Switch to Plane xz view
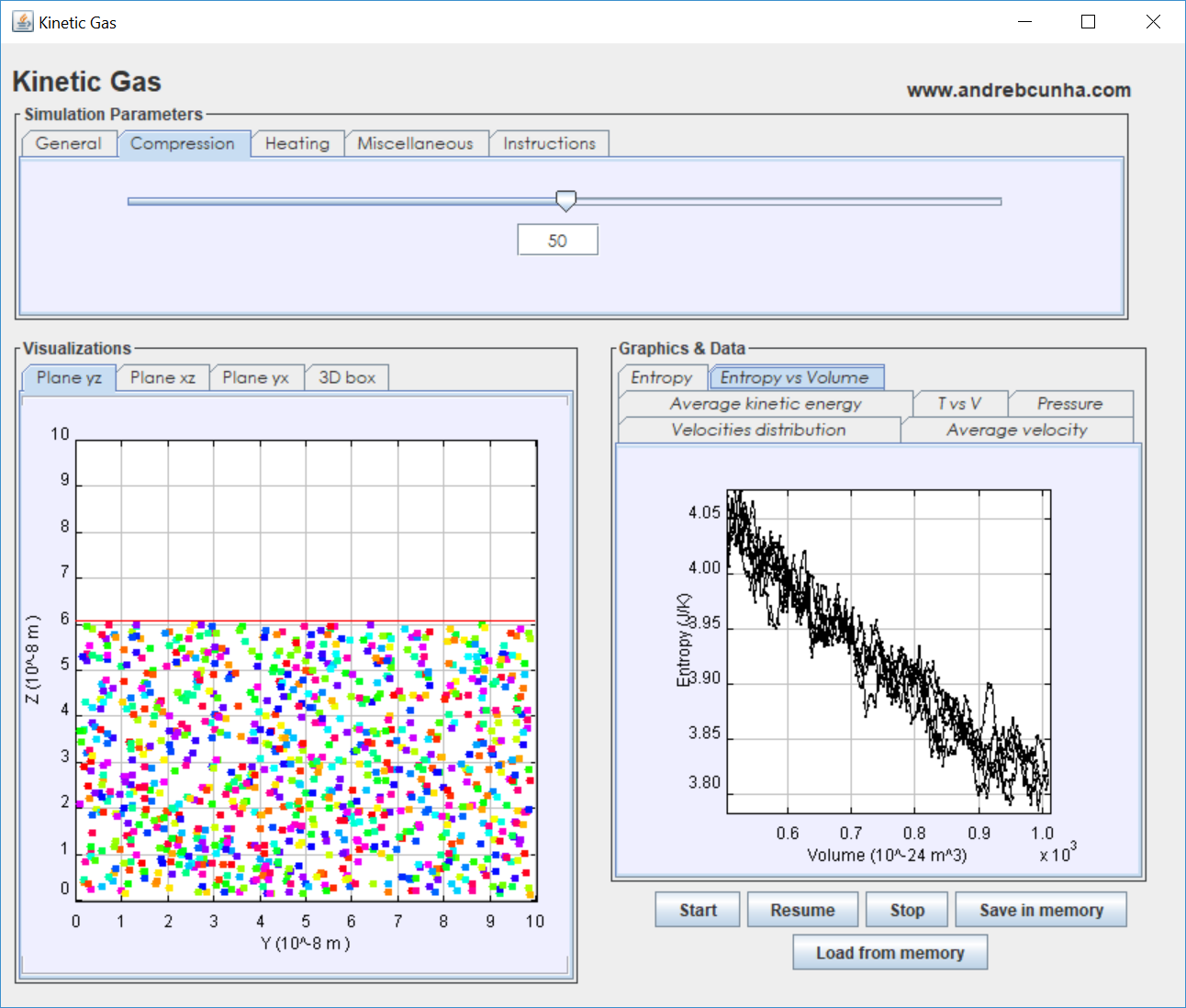This screenshot has height=1008, width=1186. (x=162, y=377)
